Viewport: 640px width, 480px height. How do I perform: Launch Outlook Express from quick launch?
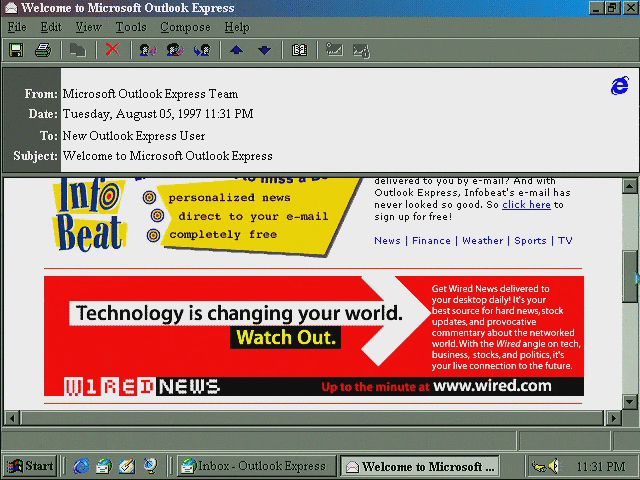[104, 466]
